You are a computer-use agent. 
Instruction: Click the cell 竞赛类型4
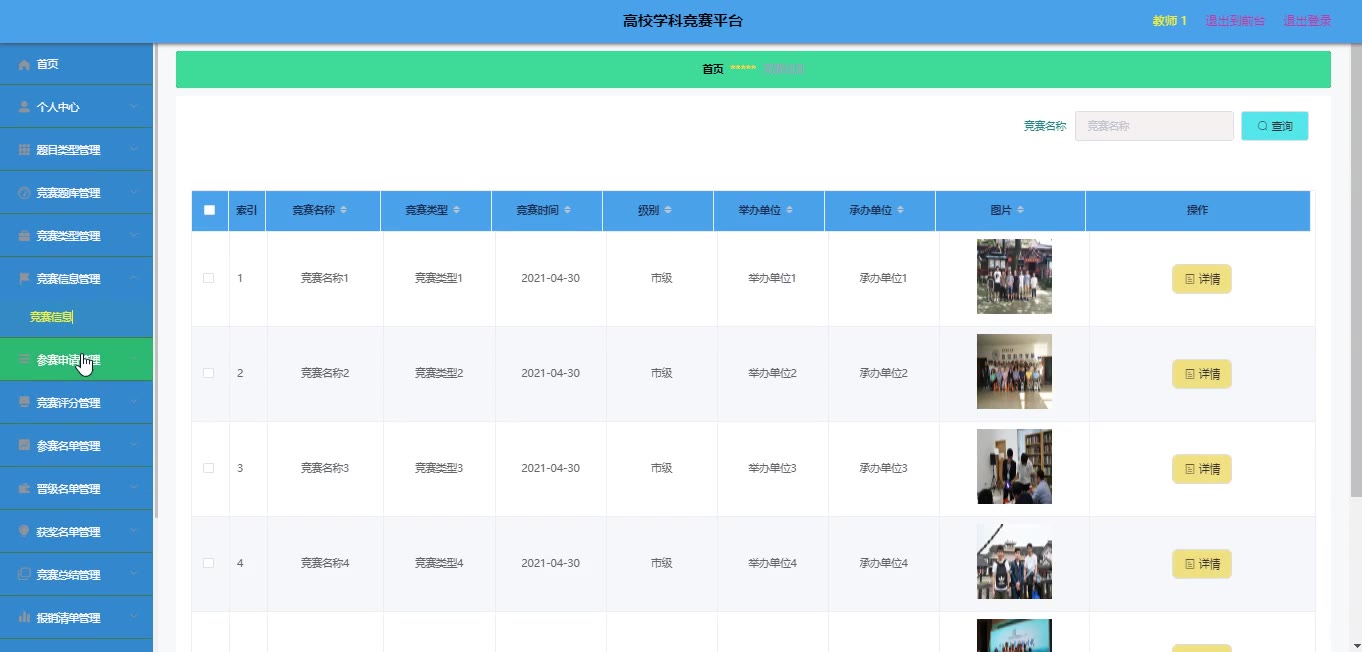pyautogui.click(x=439, y=563)
